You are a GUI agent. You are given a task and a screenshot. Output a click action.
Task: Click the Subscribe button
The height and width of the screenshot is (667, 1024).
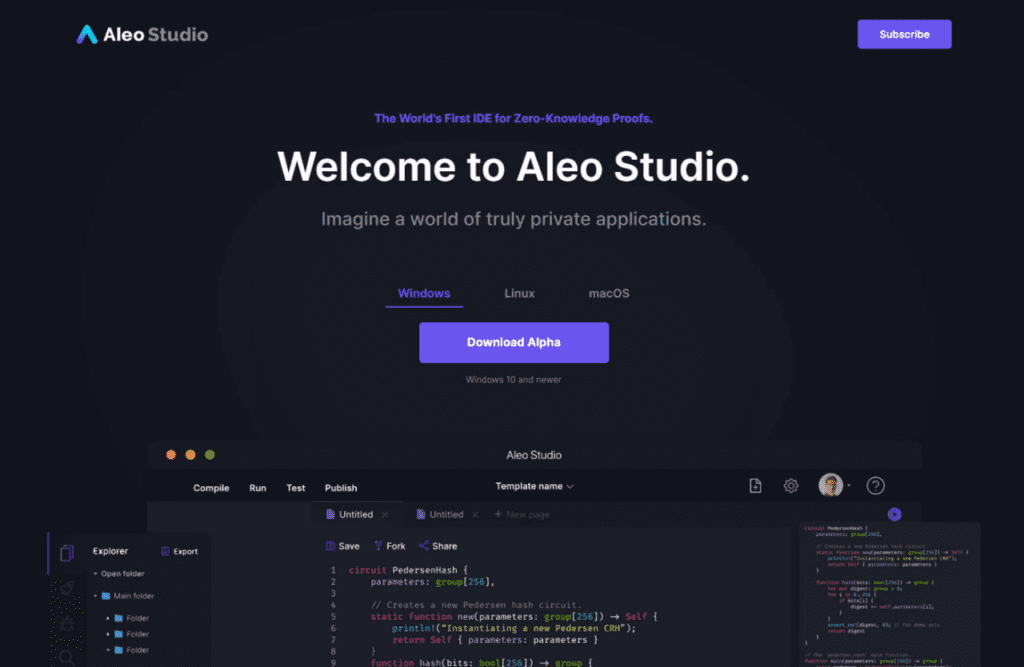coord(904,34)
